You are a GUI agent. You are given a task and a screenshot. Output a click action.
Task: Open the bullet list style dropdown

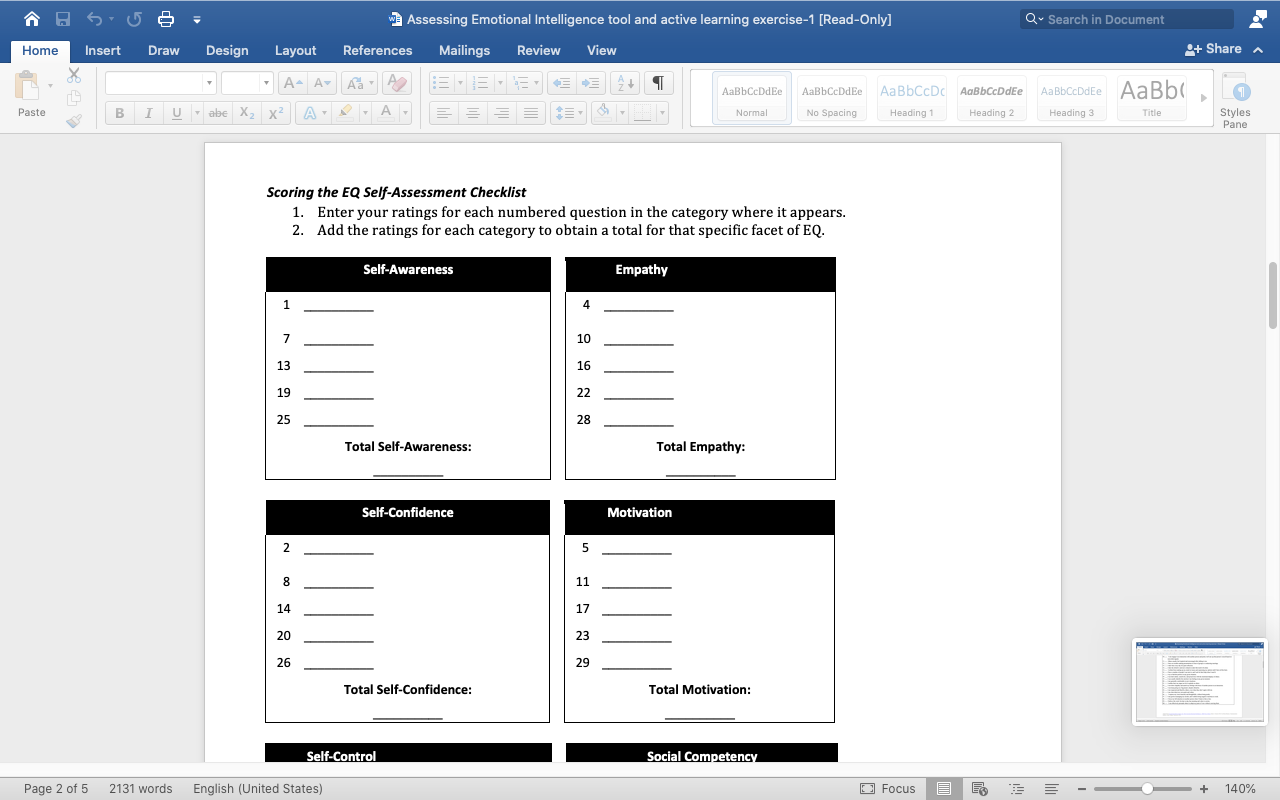click(459, 84)
